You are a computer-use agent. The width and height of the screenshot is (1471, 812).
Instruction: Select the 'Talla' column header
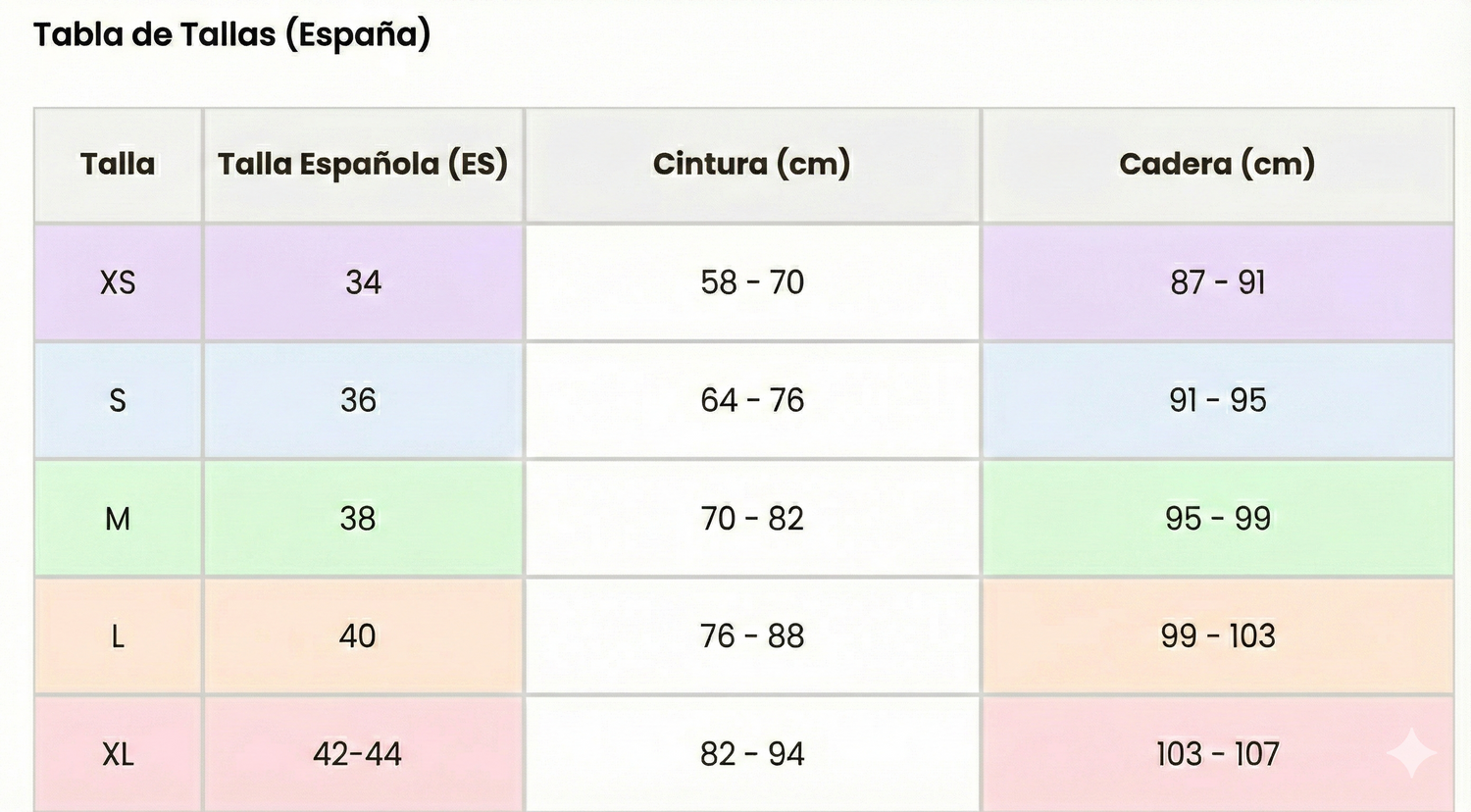118,164
